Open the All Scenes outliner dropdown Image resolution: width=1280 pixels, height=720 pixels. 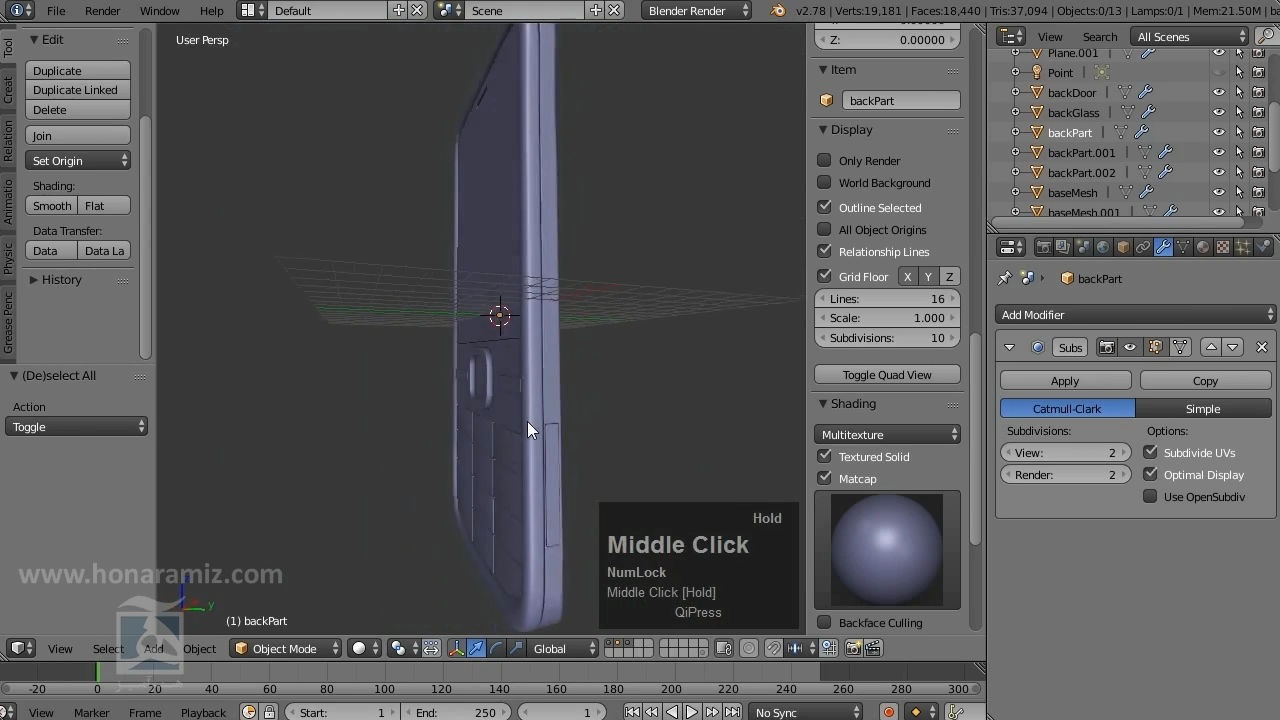tap(1189, 37)
